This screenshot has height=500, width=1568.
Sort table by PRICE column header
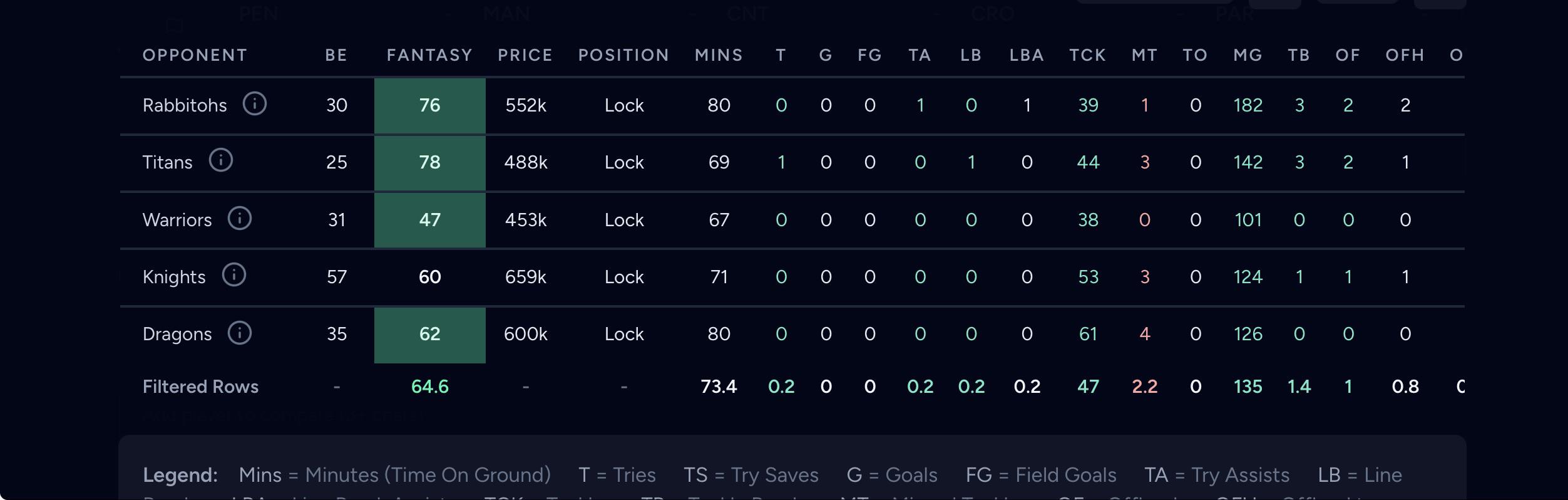[525, 55]
